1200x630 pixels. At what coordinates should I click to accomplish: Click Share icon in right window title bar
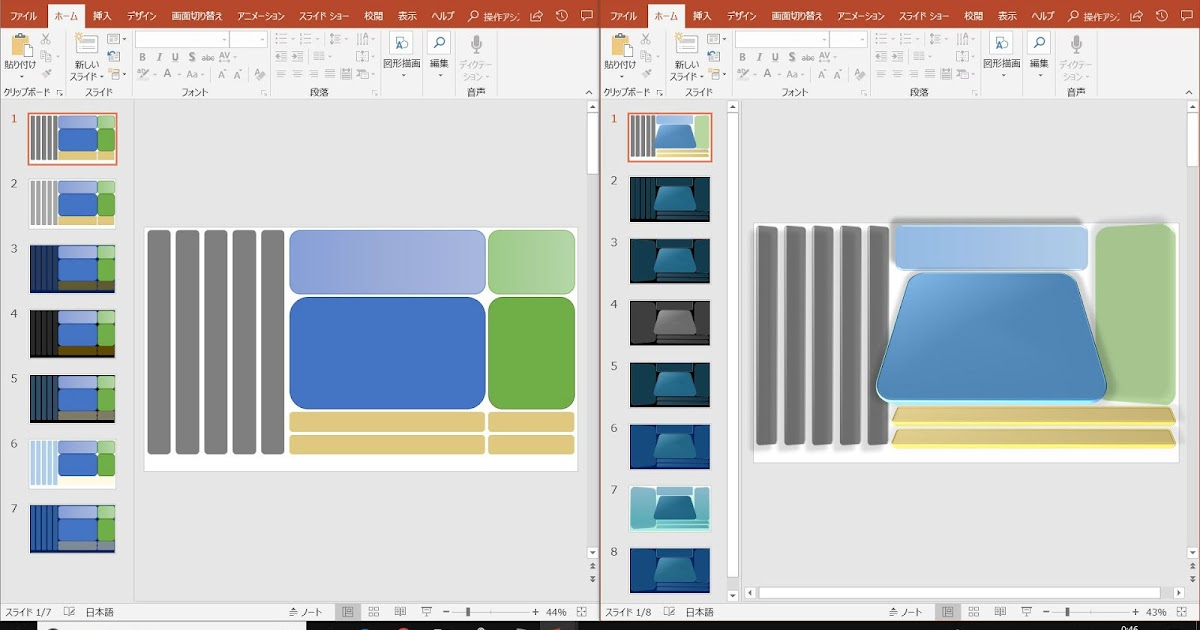(x=1136, y=16)
